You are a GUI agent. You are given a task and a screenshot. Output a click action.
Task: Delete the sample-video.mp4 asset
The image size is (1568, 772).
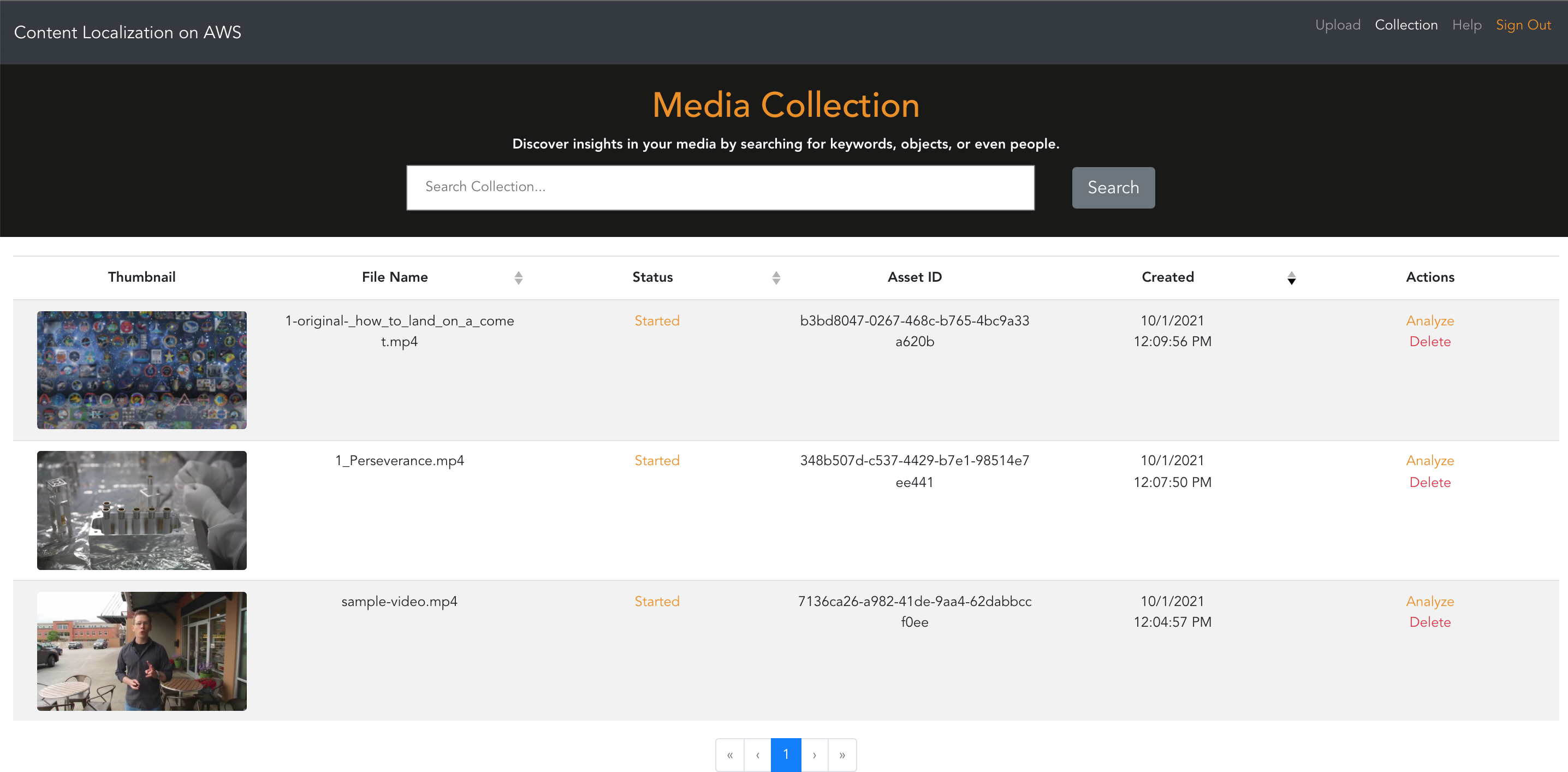[x=1429, y=622]
